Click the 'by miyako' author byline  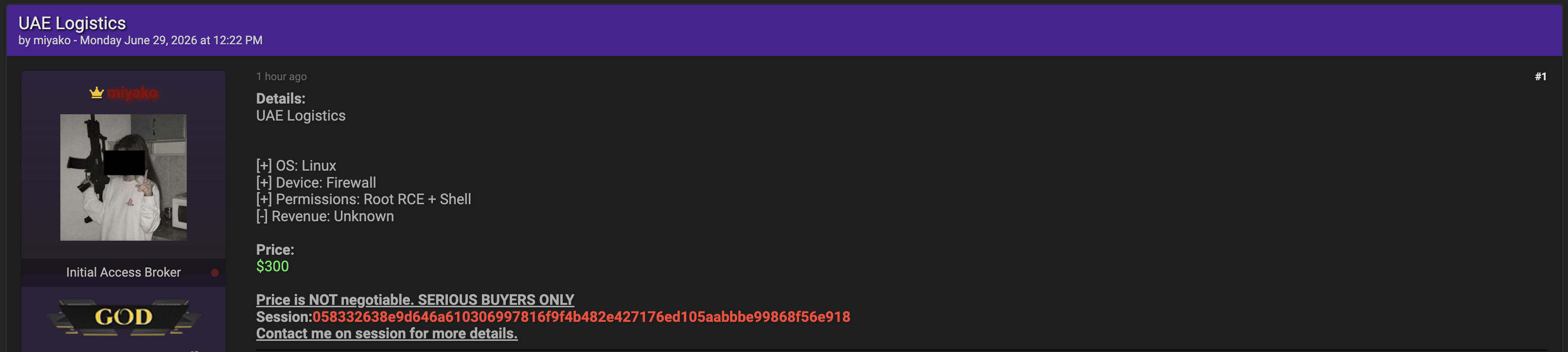pyautogui.click(x=44, y=40)
